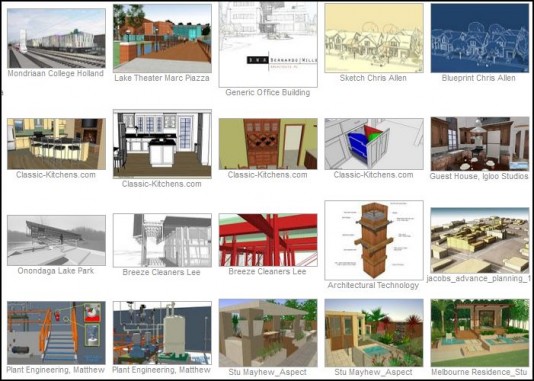Viewport: 534px width, 381px height.
Task: Open the Architectural Technology column thumbnail
Action: click(374, 240)
